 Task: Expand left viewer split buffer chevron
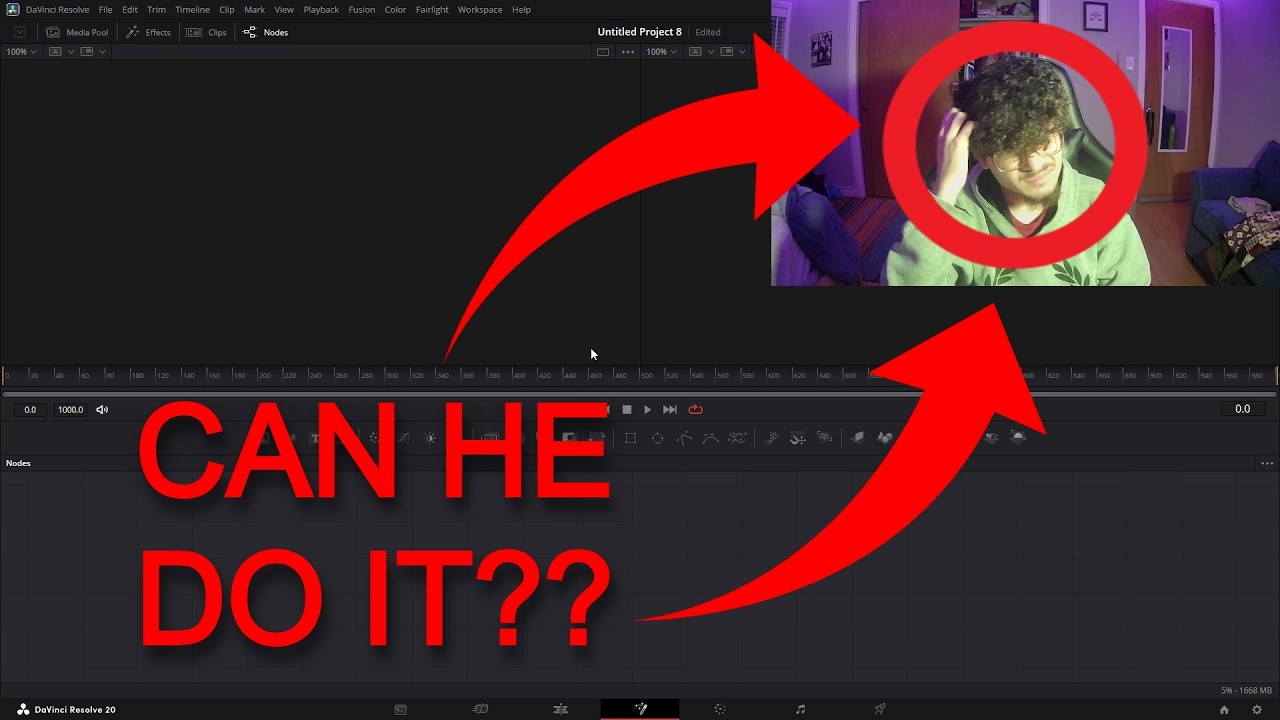102,52
